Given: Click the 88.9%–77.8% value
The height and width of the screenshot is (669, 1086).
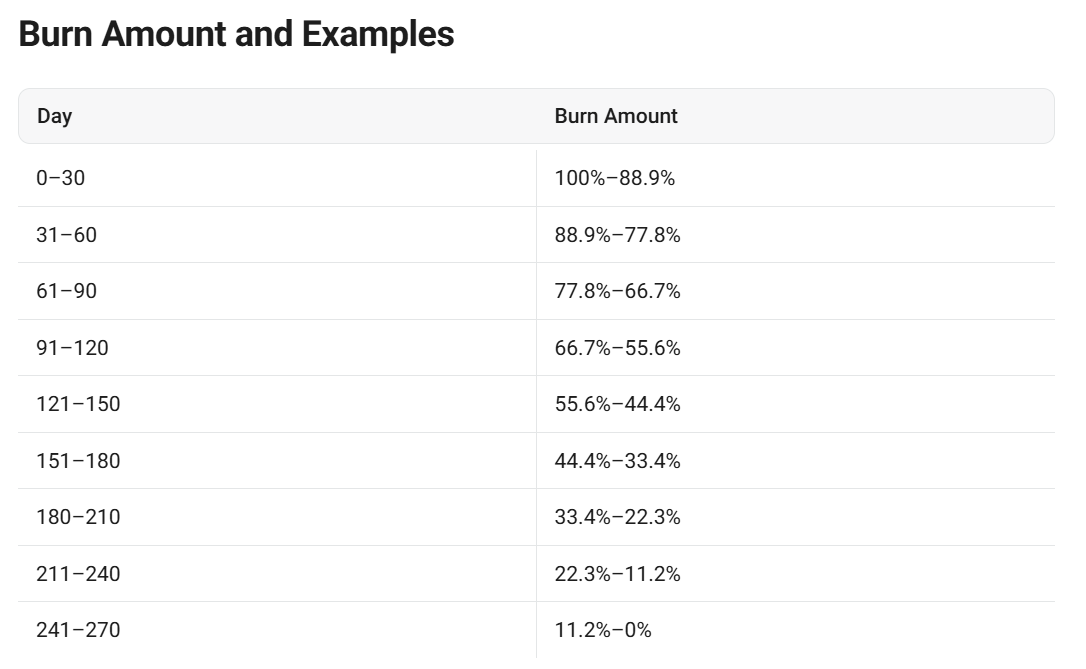Looking at the screenshot, I should [x=617, y=235].
